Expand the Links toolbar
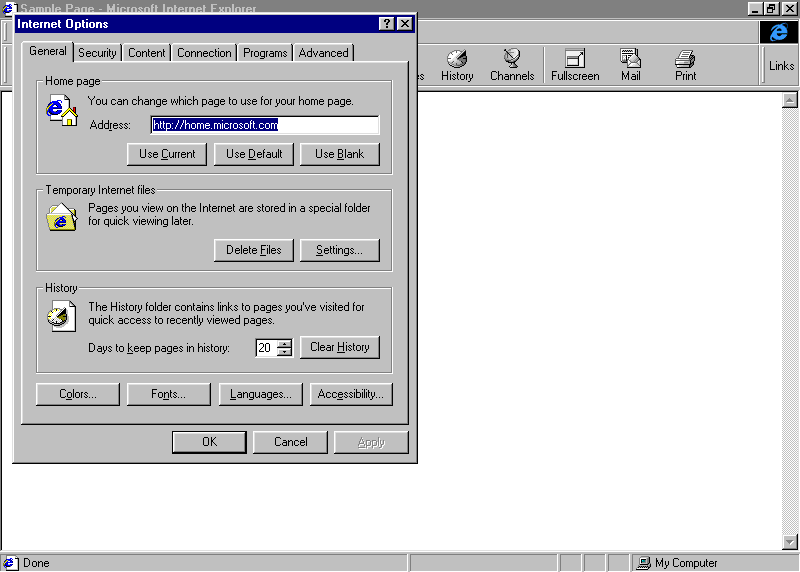 point(781,66)
